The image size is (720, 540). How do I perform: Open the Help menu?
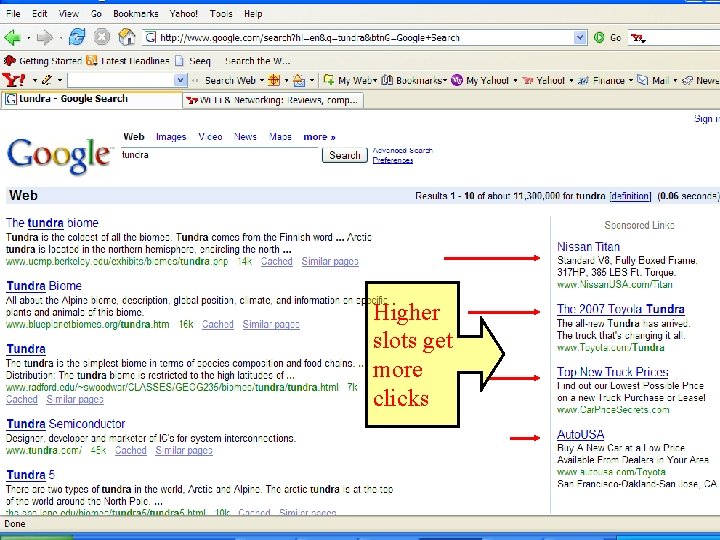coord(253,14)
